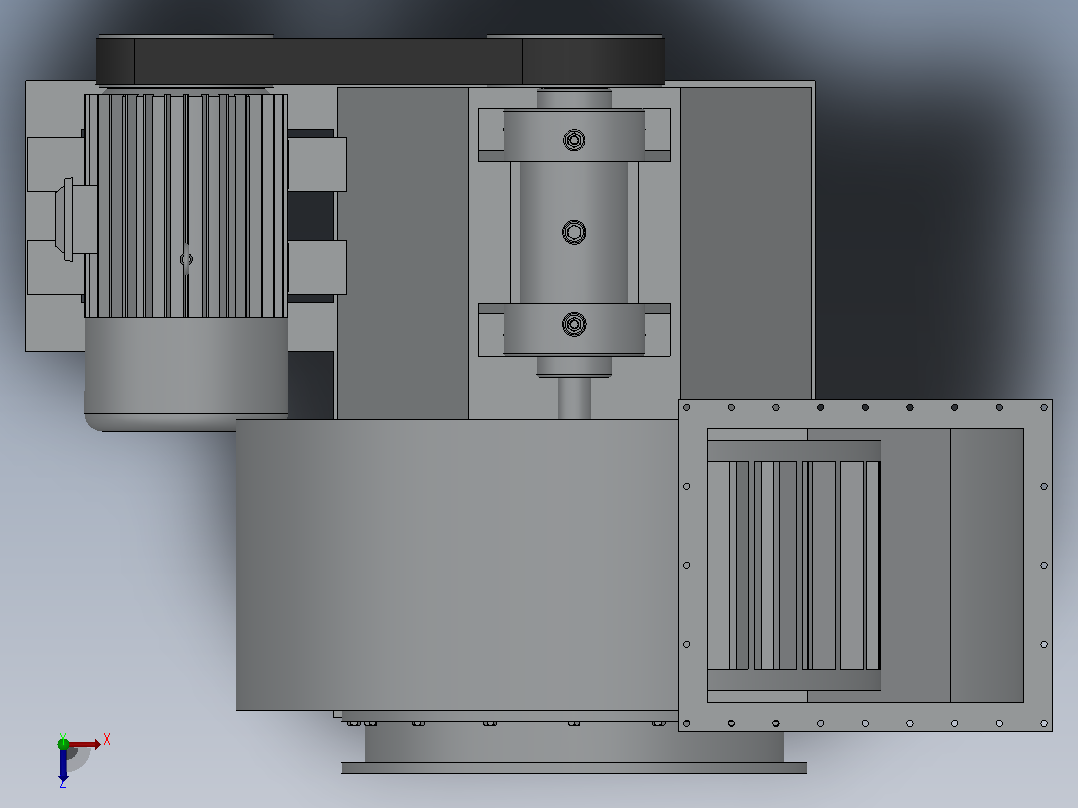Select the finned electric motor housing
The width and height of the screenshot is (1078, 808).
(x=186, y=206)
